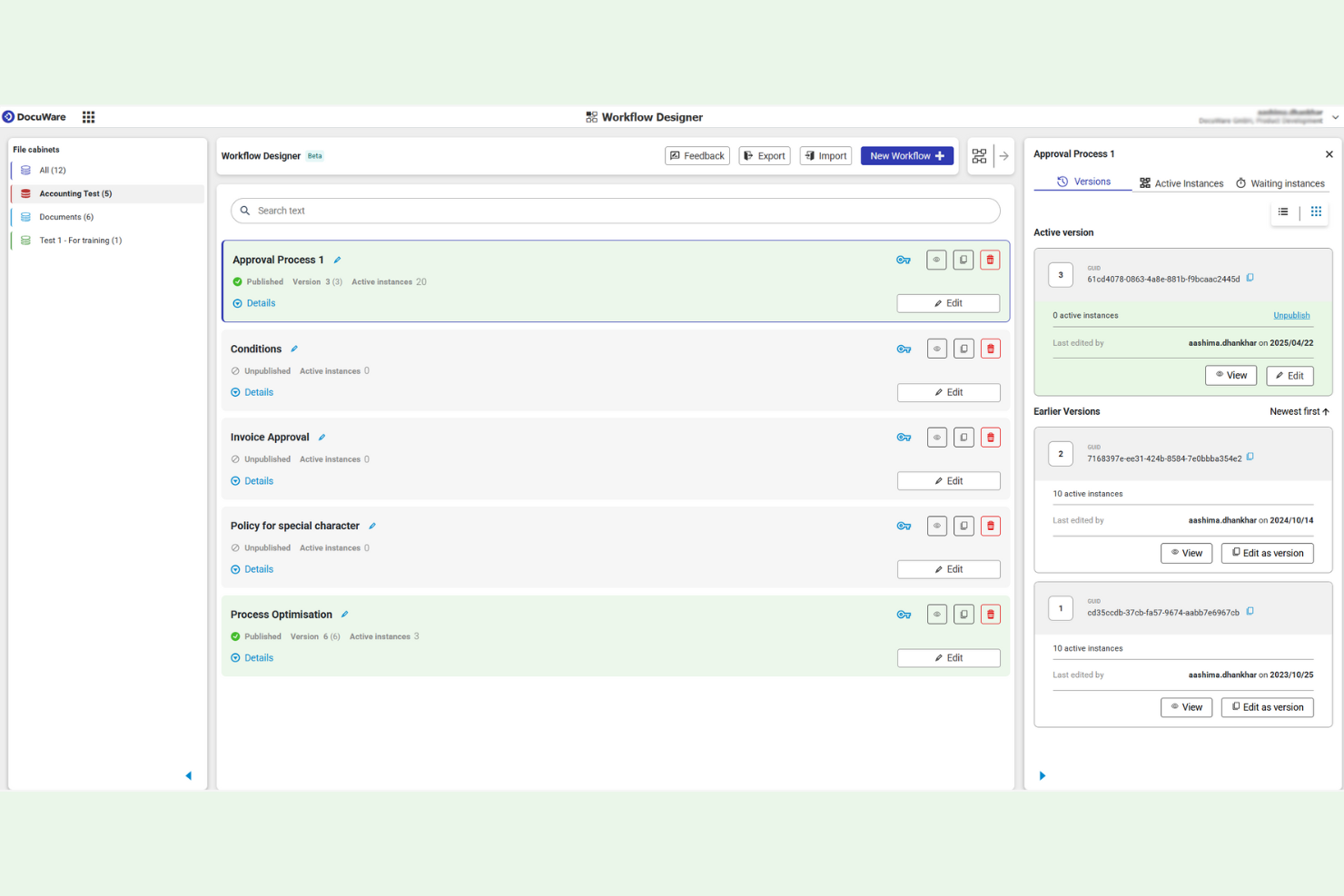Switch versions panel to grid view icon
1344x896 pixels.
(1316, 212)
